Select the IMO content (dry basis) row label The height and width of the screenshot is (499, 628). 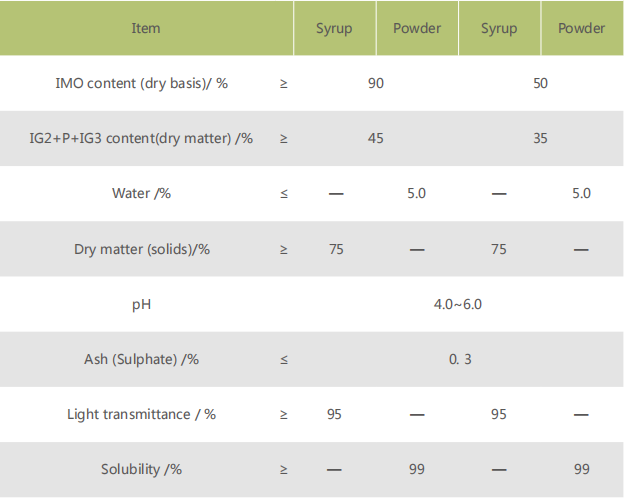click(141, 83)
